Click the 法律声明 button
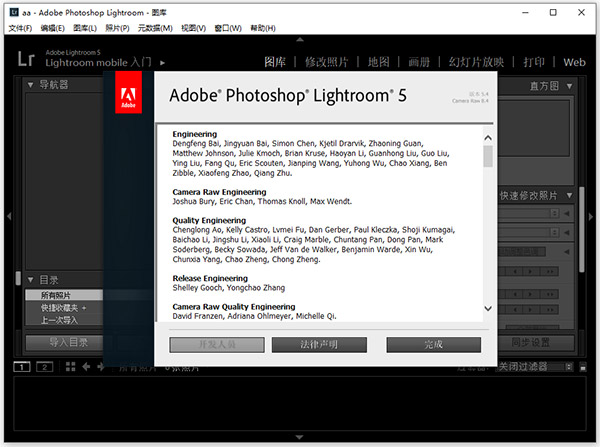Image resolution: width=600 pixels, height=447 pixels. click(319, 344)
